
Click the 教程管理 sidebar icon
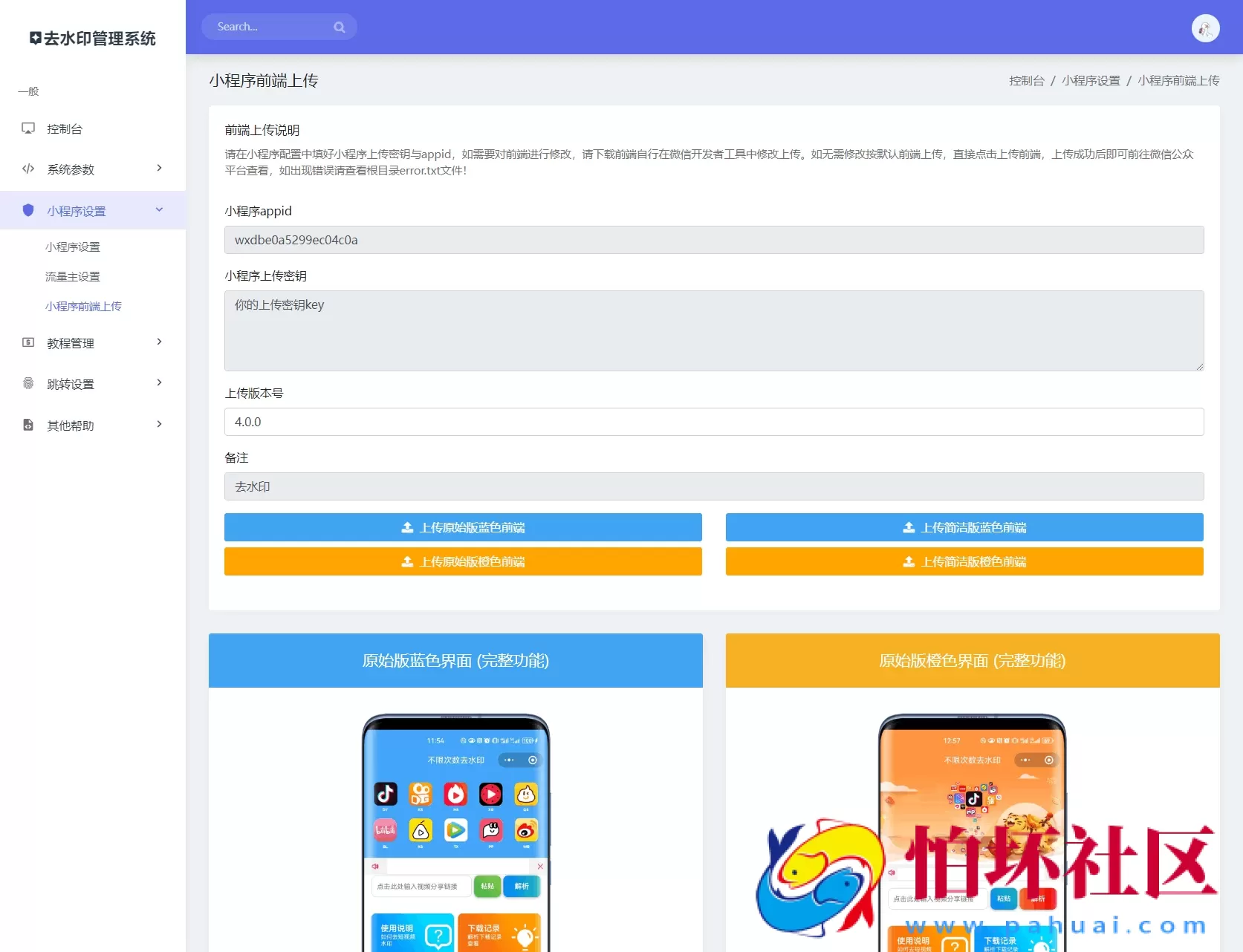pos(27,342)
